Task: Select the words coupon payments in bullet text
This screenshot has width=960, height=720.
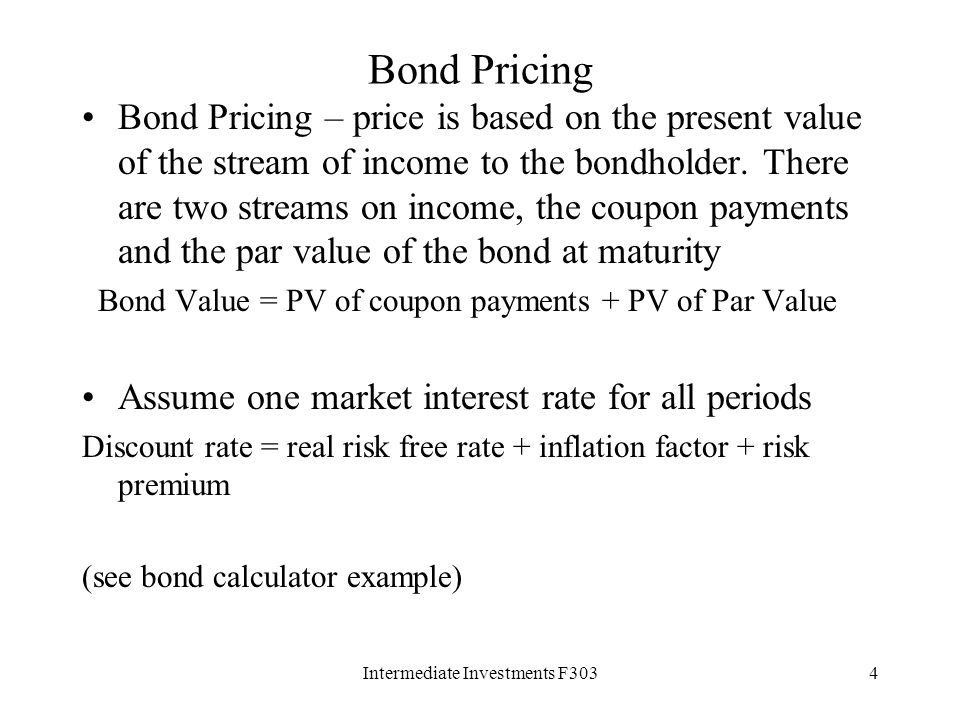Action: (x=719, y=209)
